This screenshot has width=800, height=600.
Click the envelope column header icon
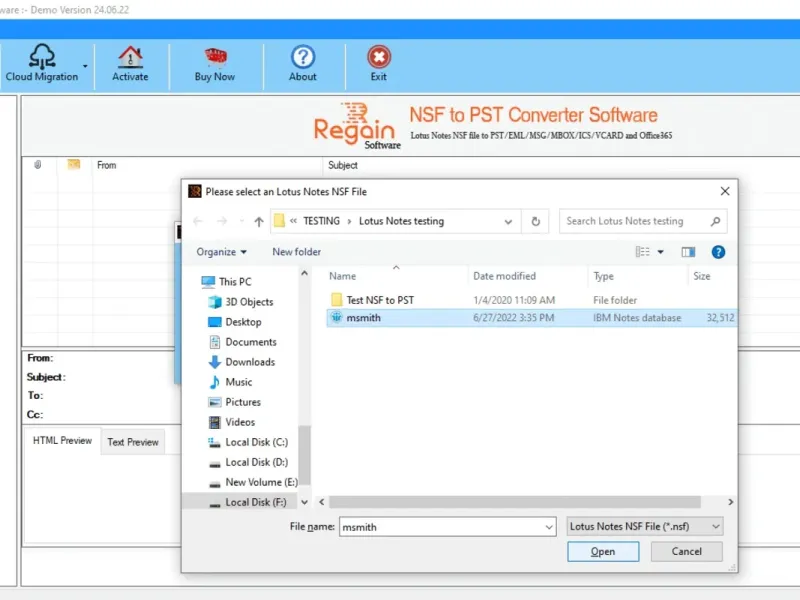[x=73, y=164]
